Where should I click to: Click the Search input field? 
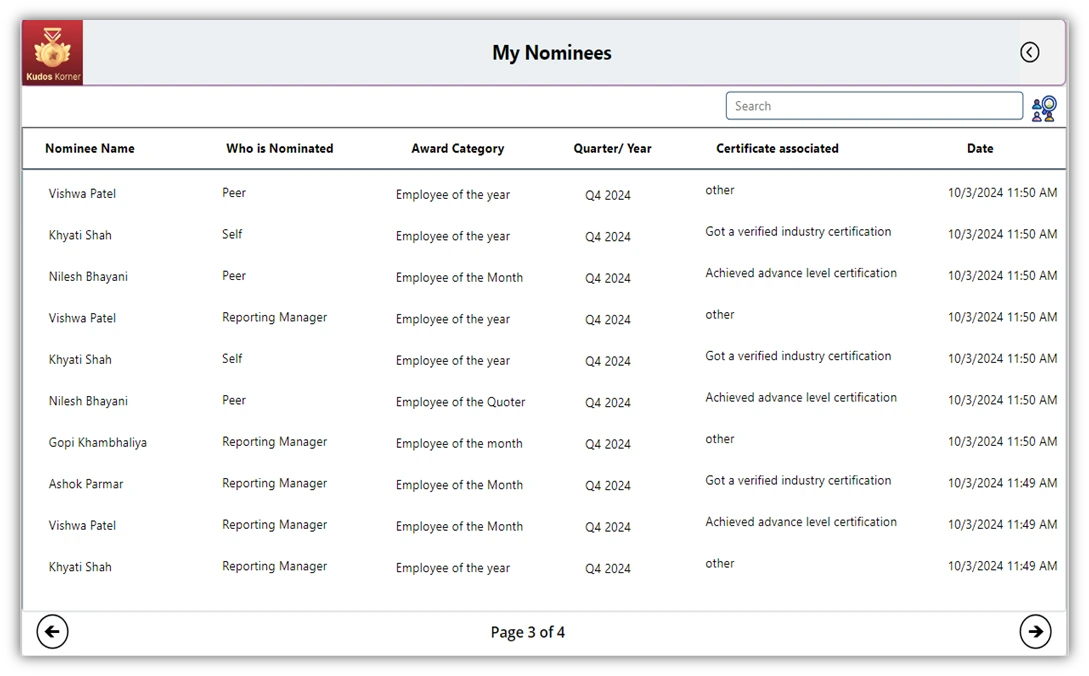(x=873, y=106)
